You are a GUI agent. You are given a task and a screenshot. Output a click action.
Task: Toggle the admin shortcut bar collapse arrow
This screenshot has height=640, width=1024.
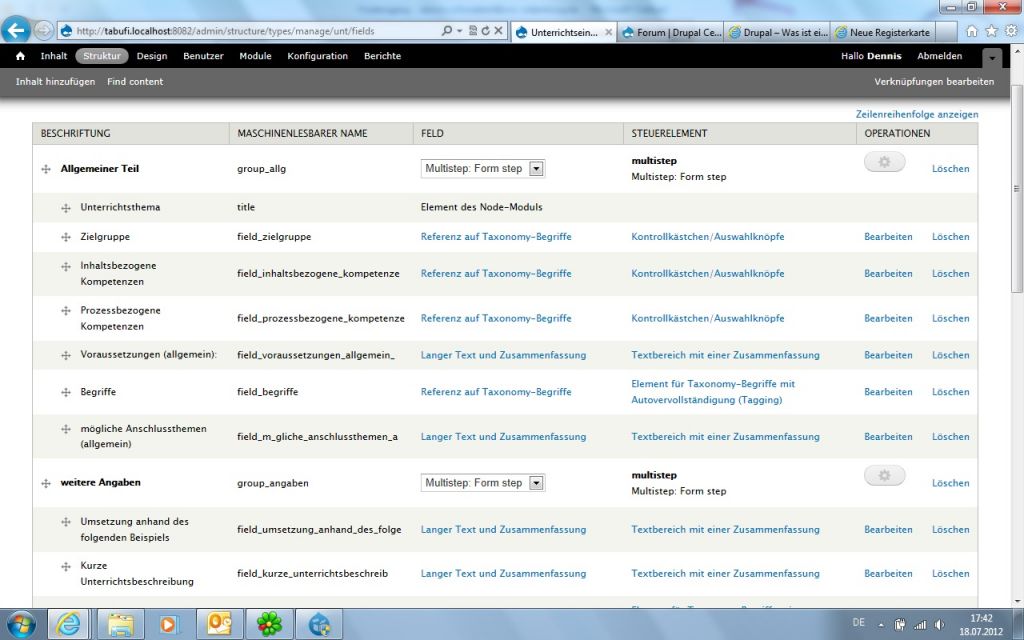[991, 57]
